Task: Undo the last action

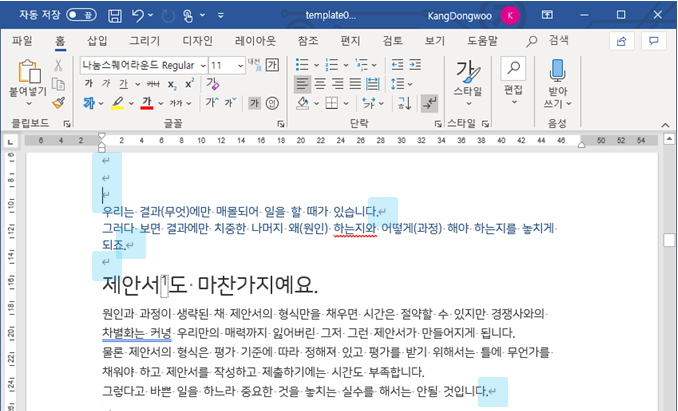Action: [x=138, y=16]
